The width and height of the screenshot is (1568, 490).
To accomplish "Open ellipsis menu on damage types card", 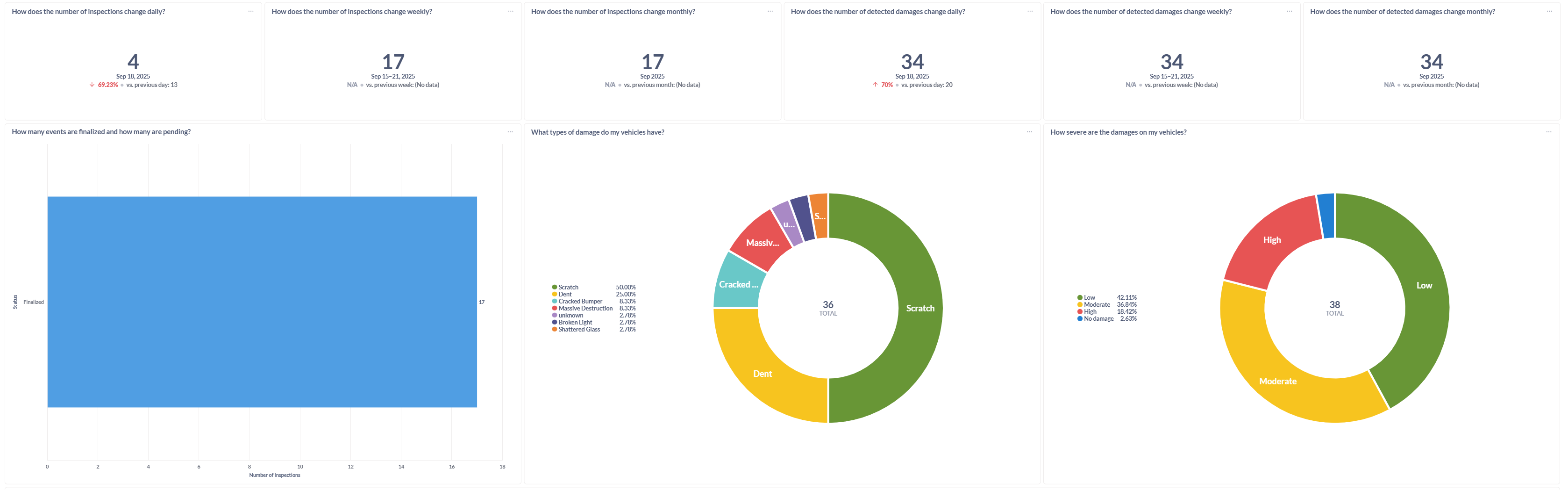I will point(1029,132).
